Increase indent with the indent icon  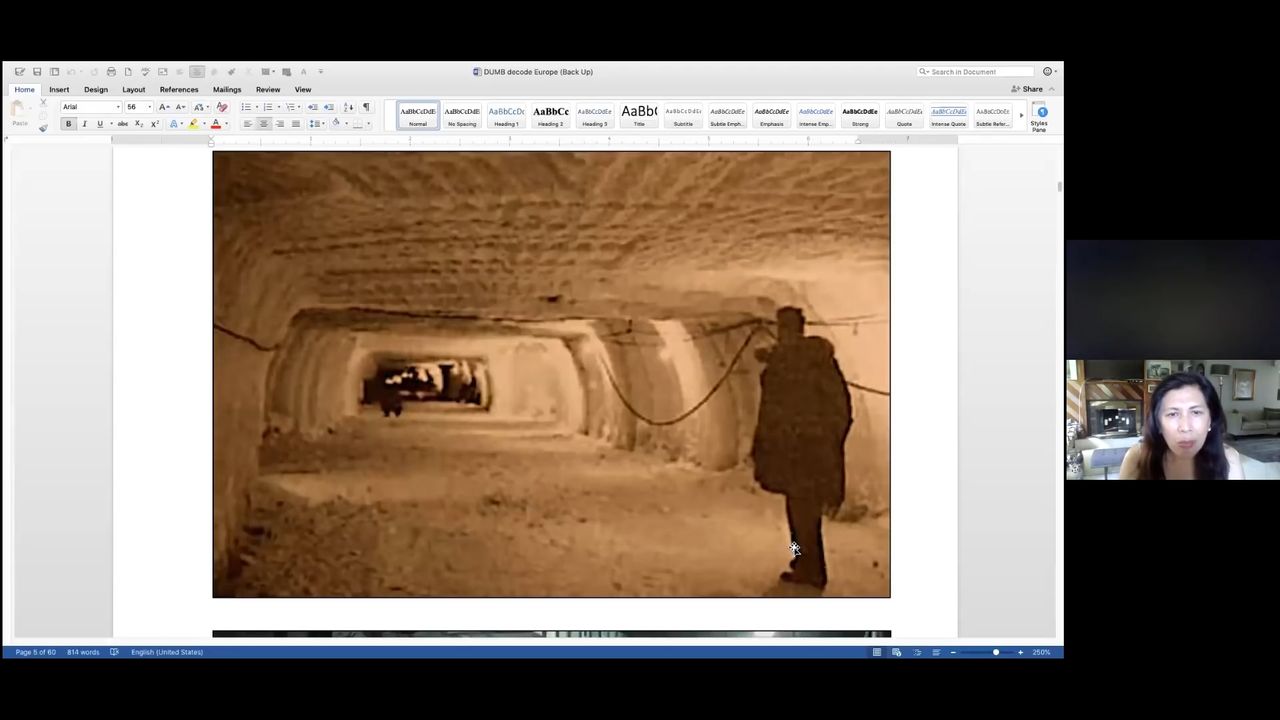(x=328, y=107)
